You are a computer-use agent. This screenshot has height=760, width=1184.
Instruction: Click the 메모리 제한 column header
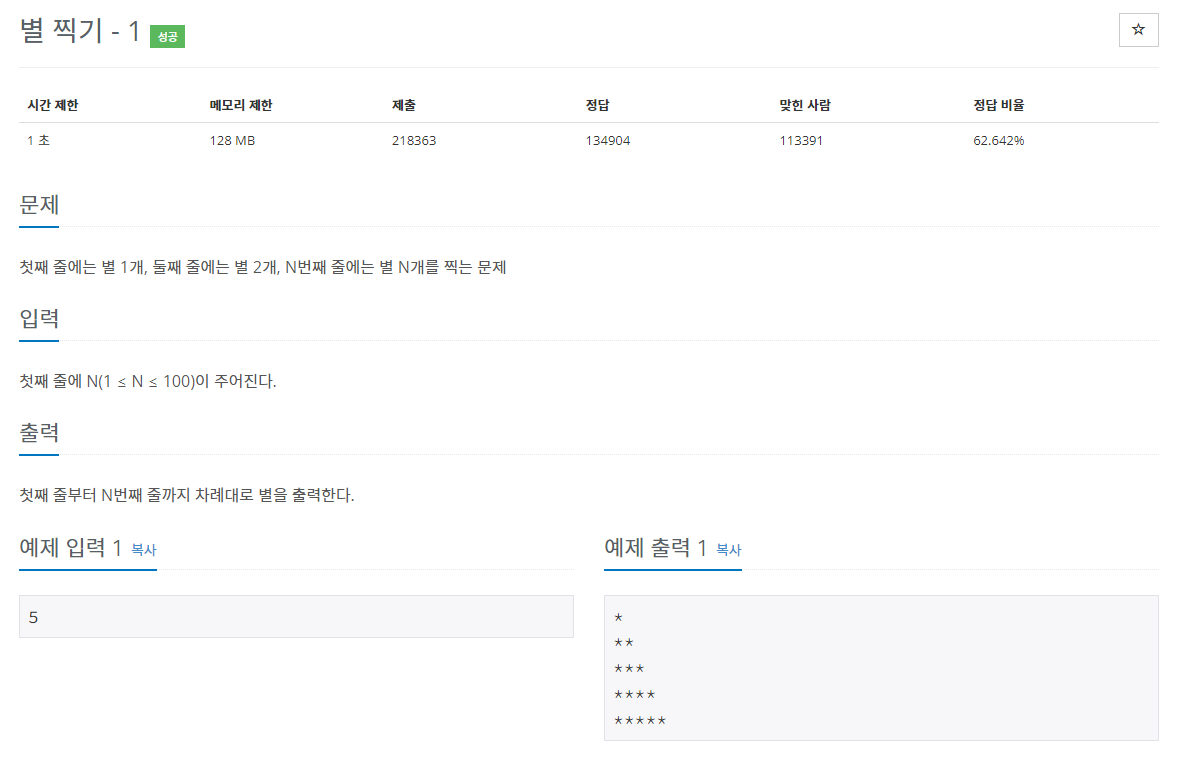coord(241,105)
